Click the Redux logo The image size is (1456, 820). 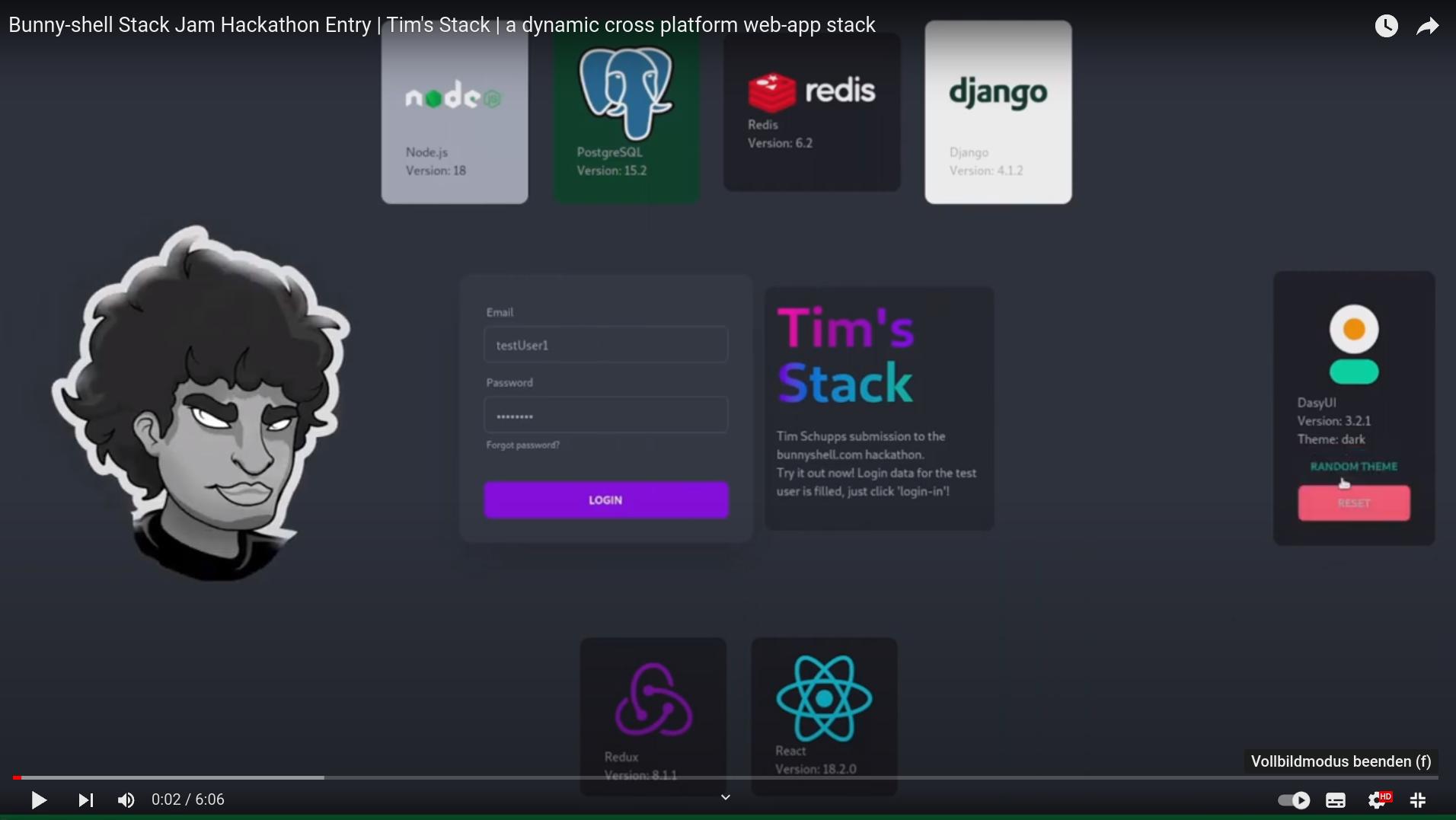[x=653, y=699]
